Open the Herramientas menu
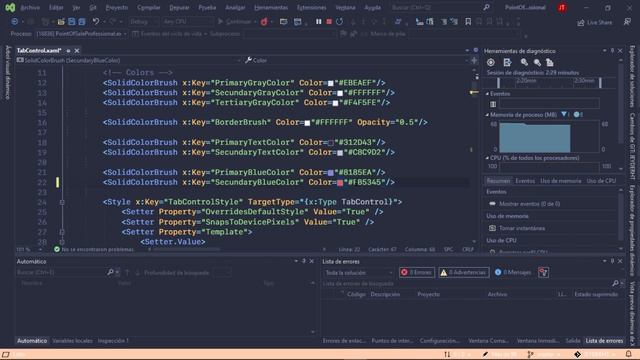Image resolution: width=640 pixels, height=360 pixels. pyautogui.click(x=271, y=7)
